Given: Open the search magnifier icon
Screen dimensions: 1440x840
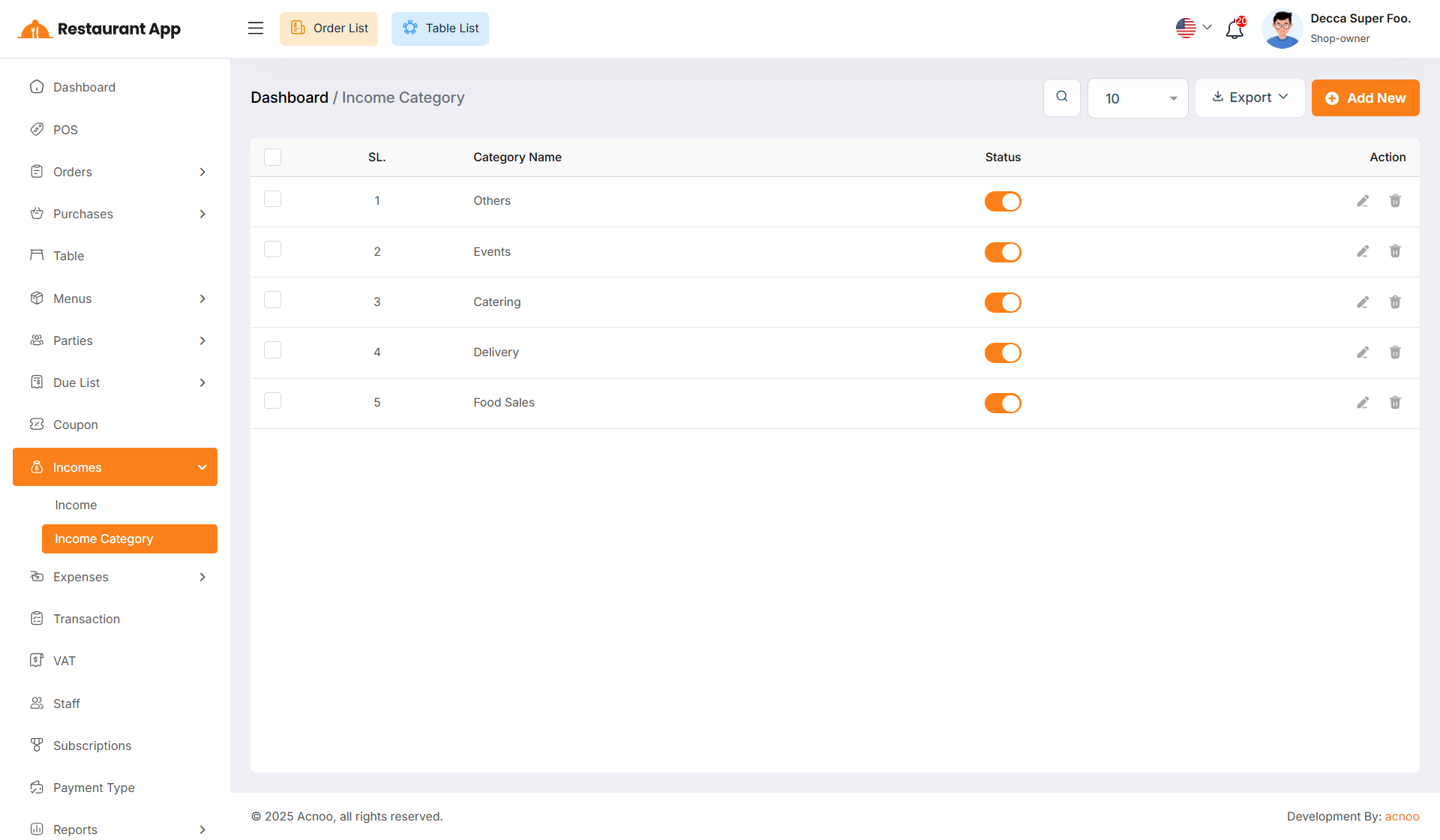Looking at the screenshot, I should pyautogui.click(x=1062, y=97).
